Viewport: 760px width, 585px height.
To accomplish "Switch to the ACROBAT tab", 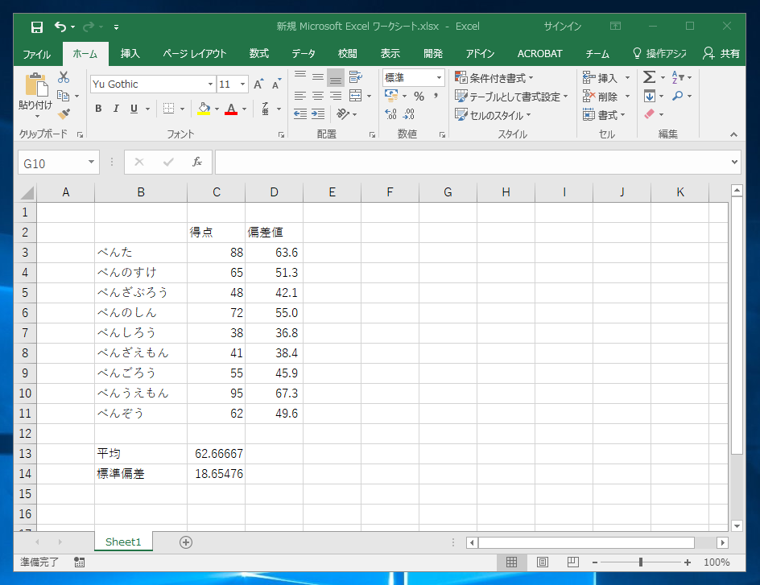I will (539, 54).
